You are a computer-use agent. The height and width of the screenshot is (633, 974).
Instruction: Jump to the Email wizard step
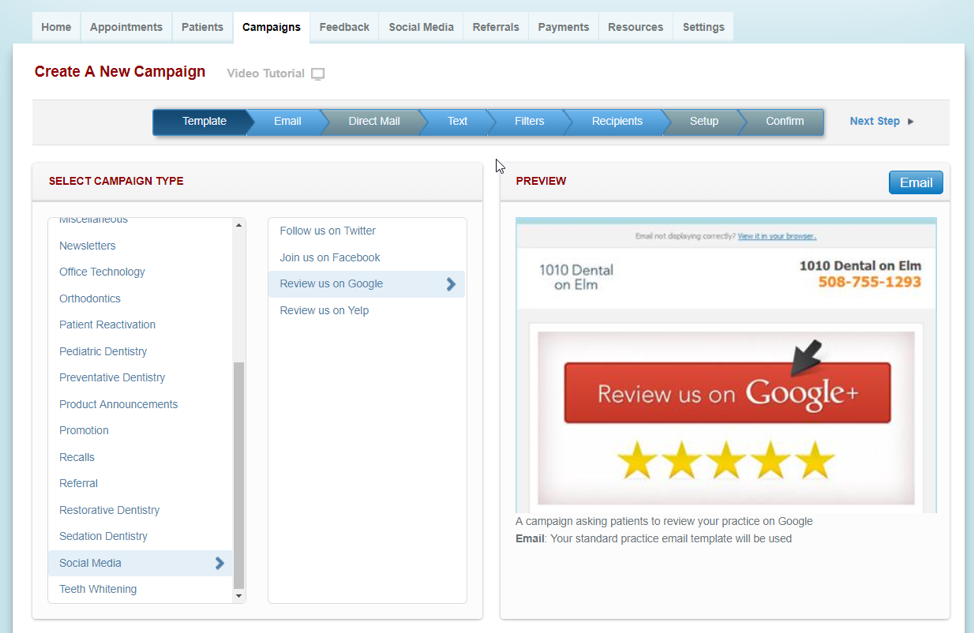tap(288, 122)
